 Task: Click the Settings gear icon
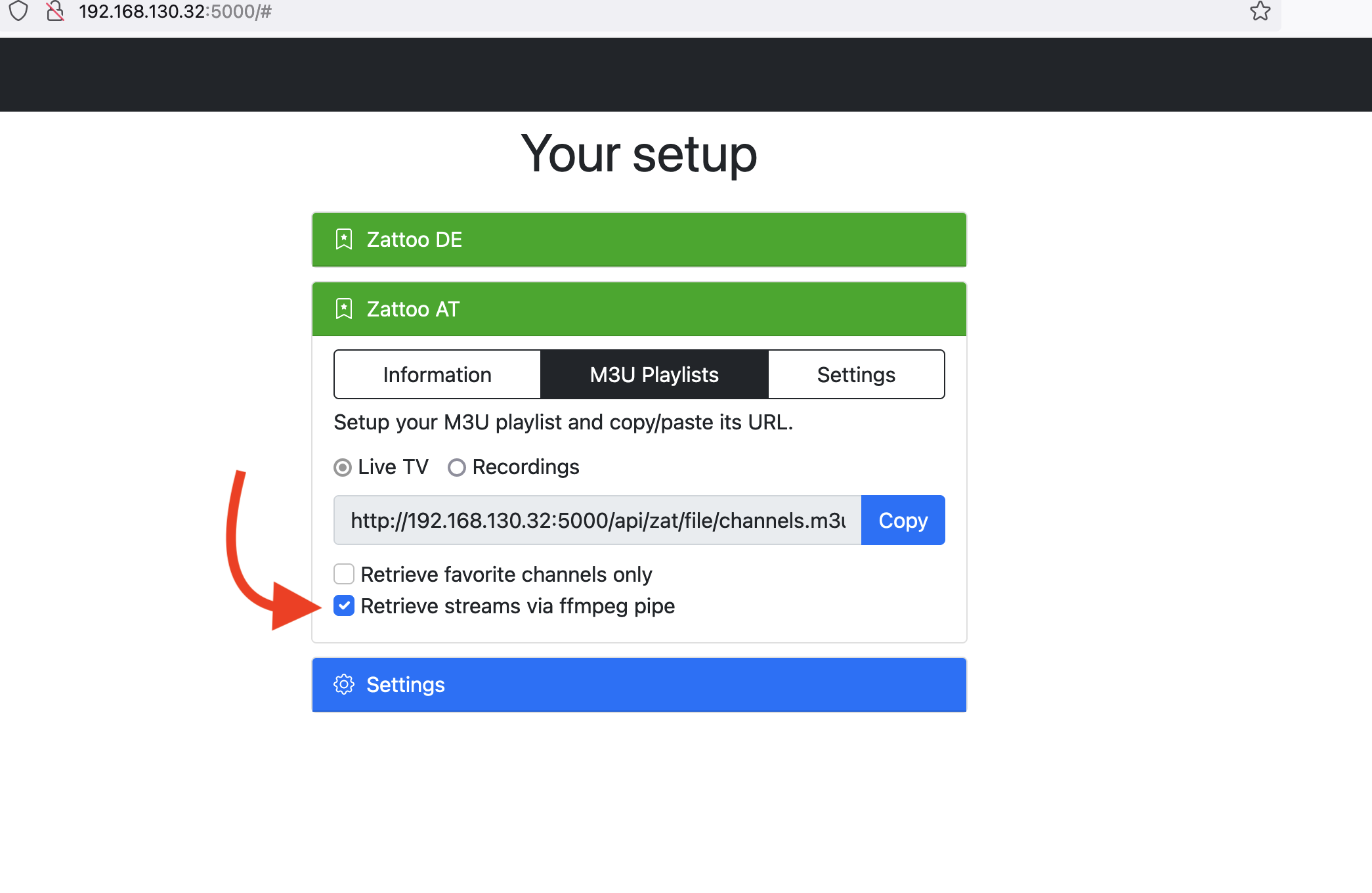344,685
